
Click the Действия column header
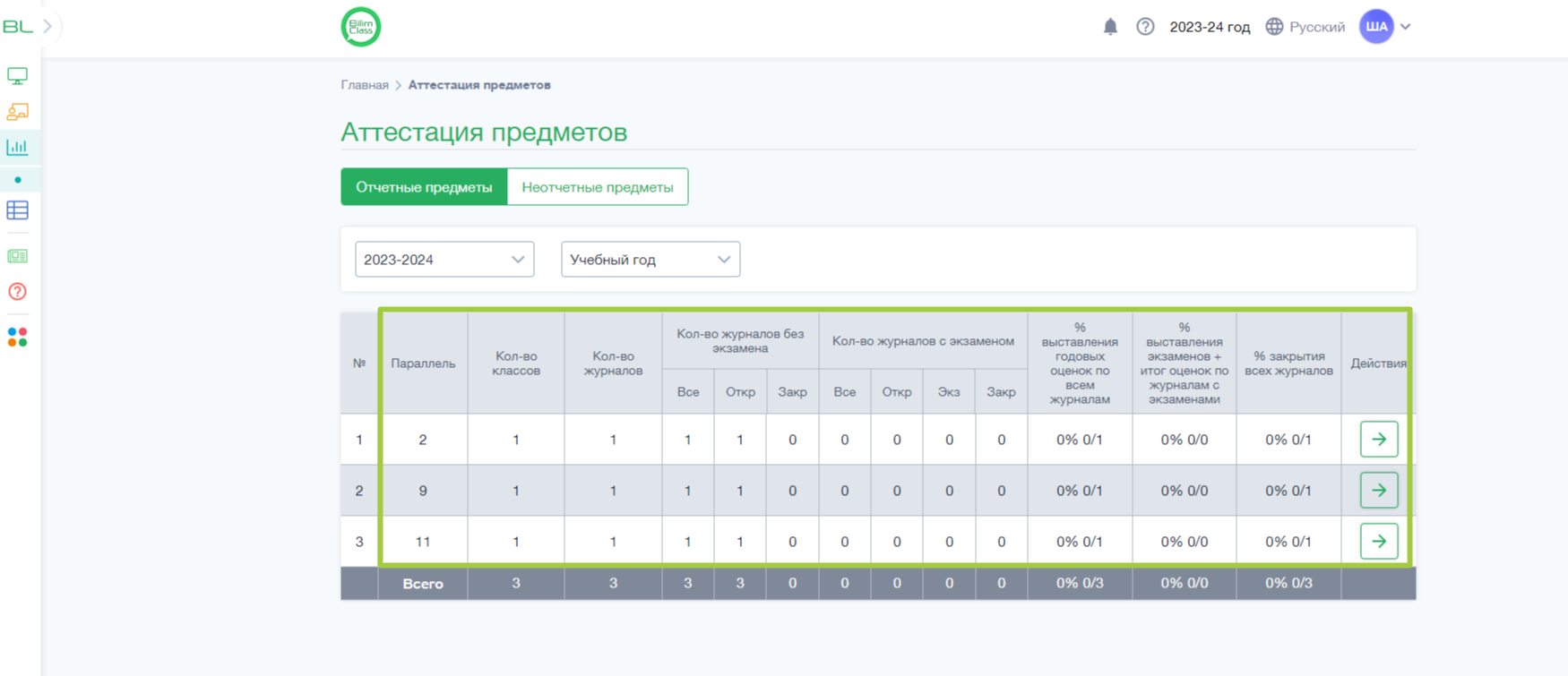pos(1378,364)
